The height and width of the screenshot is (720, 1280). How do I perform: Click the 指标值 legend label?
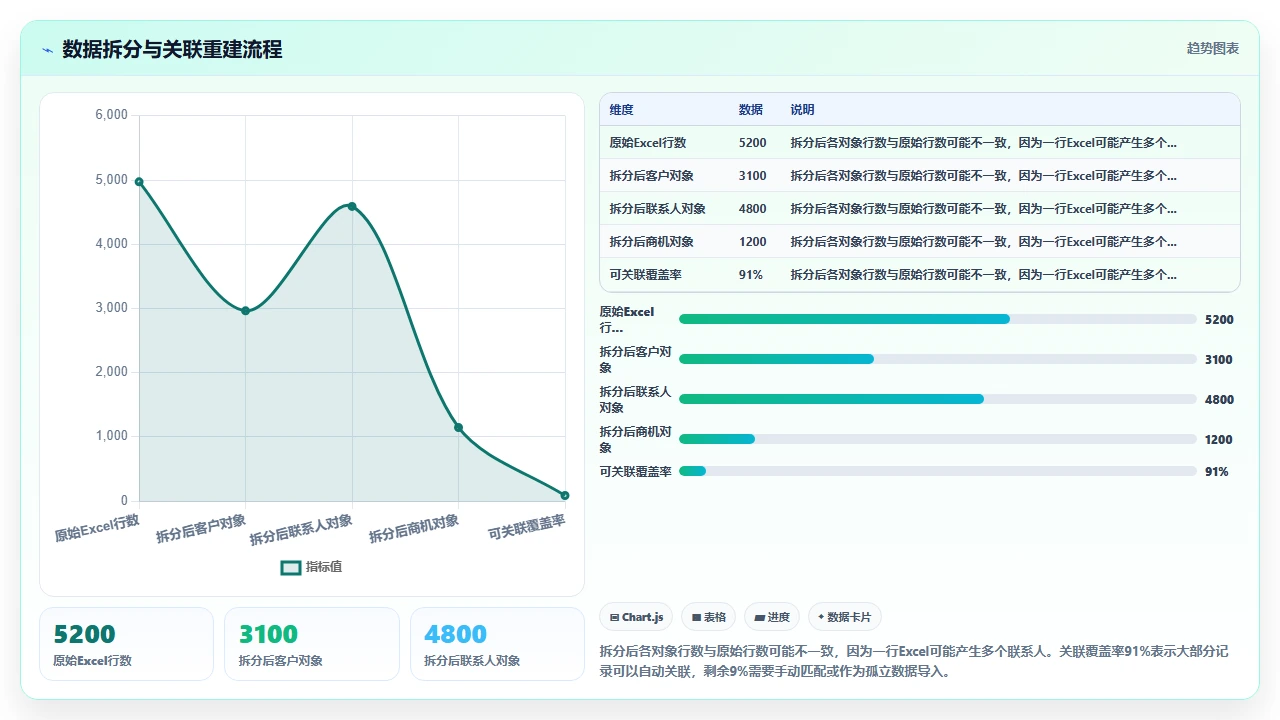point(324,567)
